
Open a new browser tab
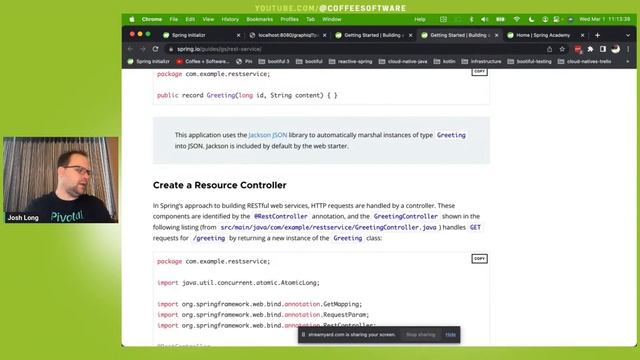pos(597,36)
